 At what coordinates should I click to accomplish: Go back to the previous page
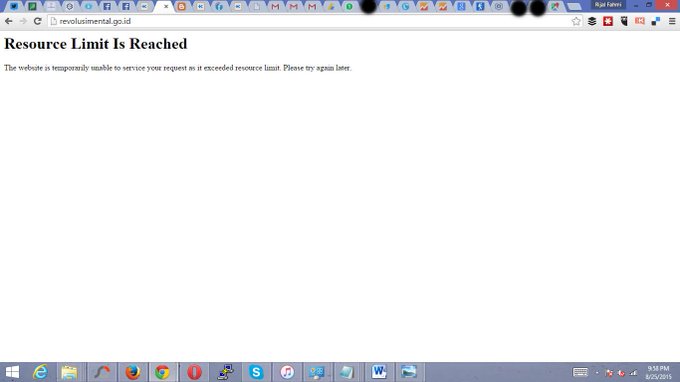coord(9,21)
